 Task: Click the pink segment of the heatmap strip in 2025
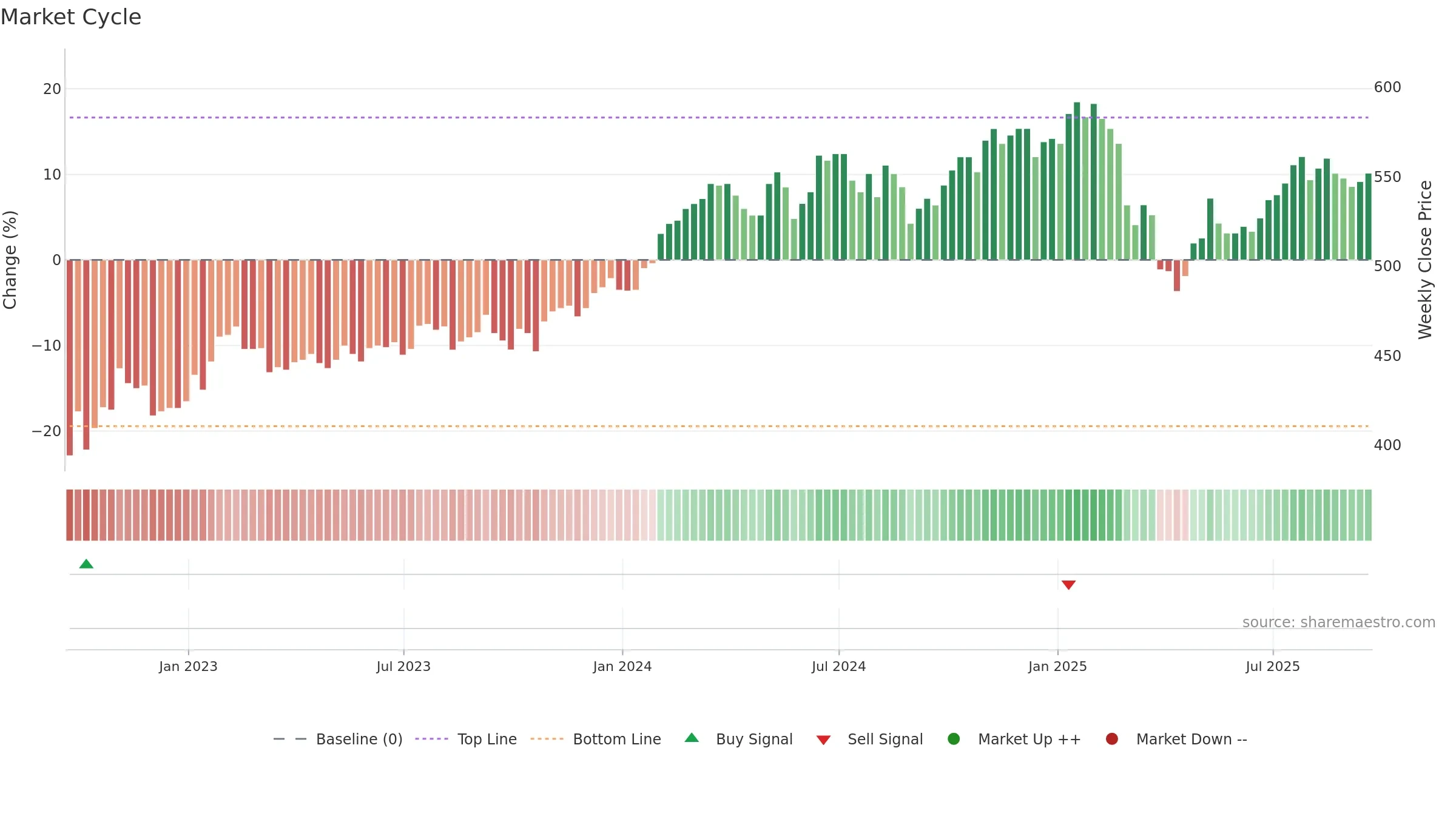[1173, 515]
